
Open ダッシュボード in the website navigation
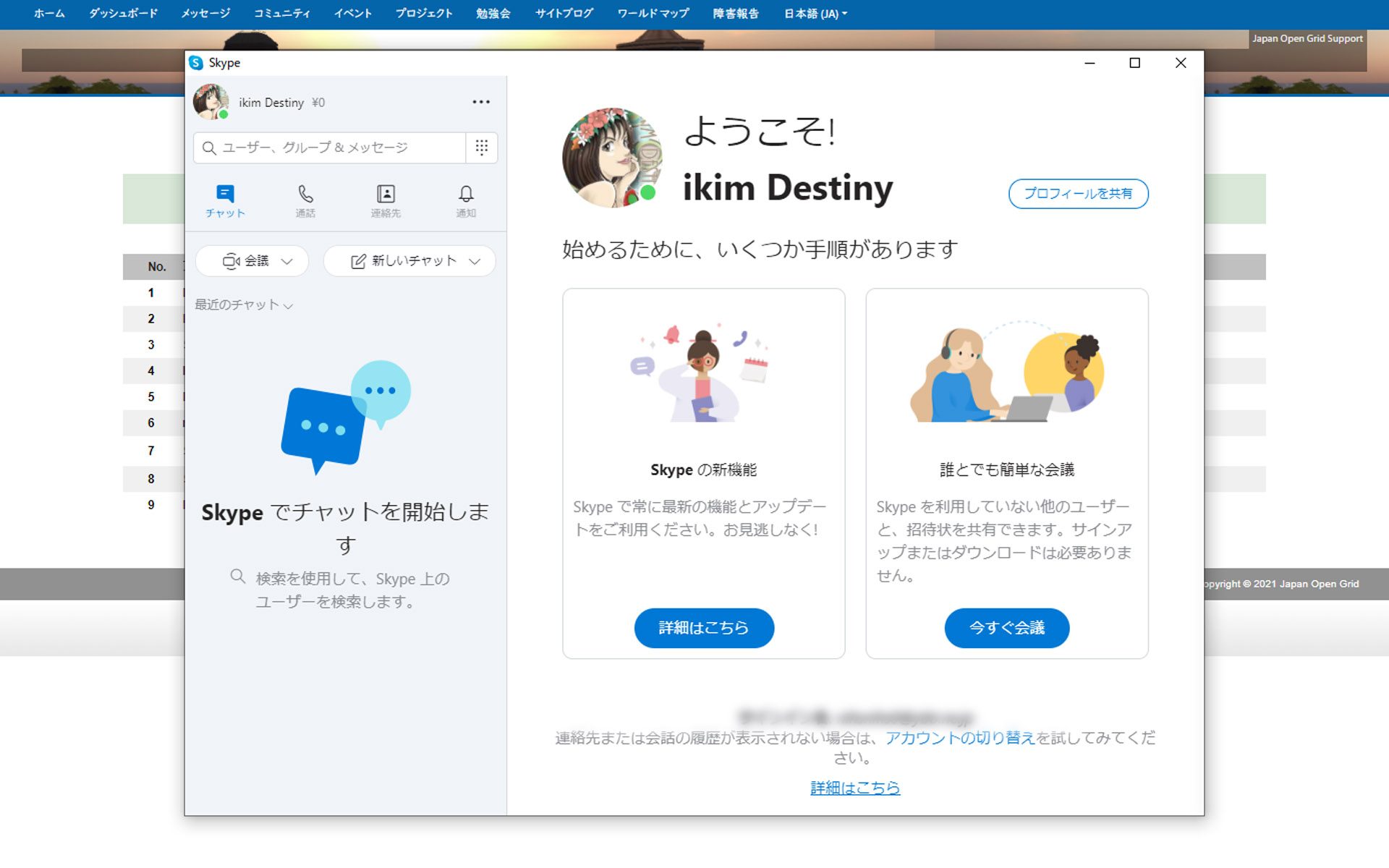(123, 14)
